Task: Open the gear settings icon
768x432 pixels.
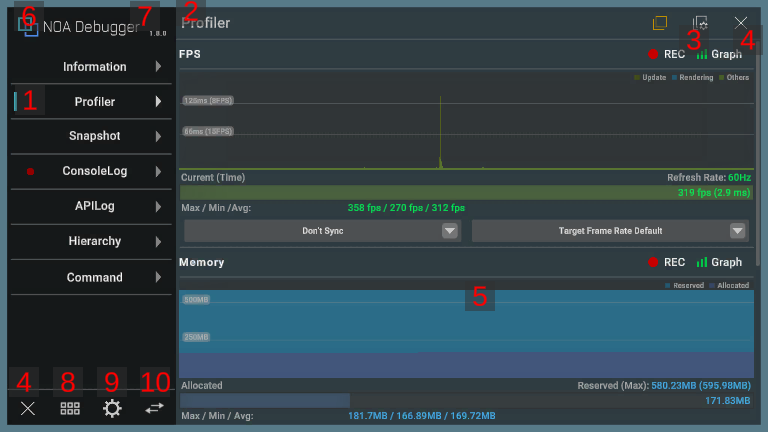Action: coord(112,408)
